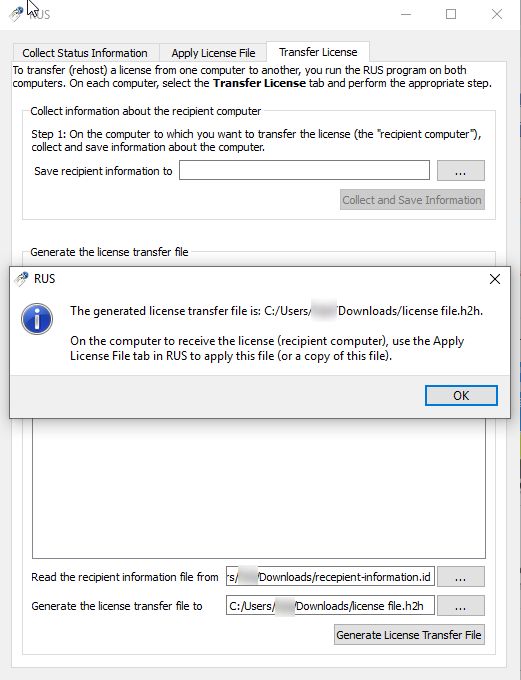Browse for the recipient information file

461,577
